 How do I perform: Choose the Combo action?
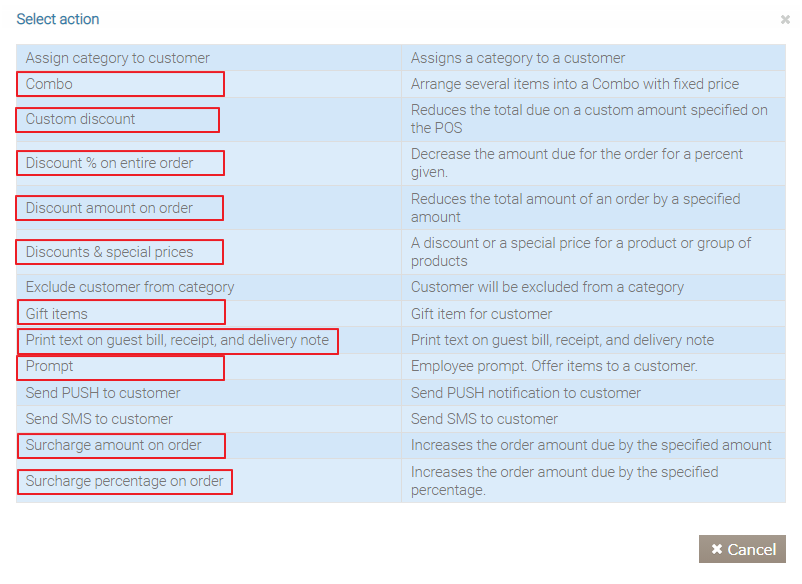50,84
